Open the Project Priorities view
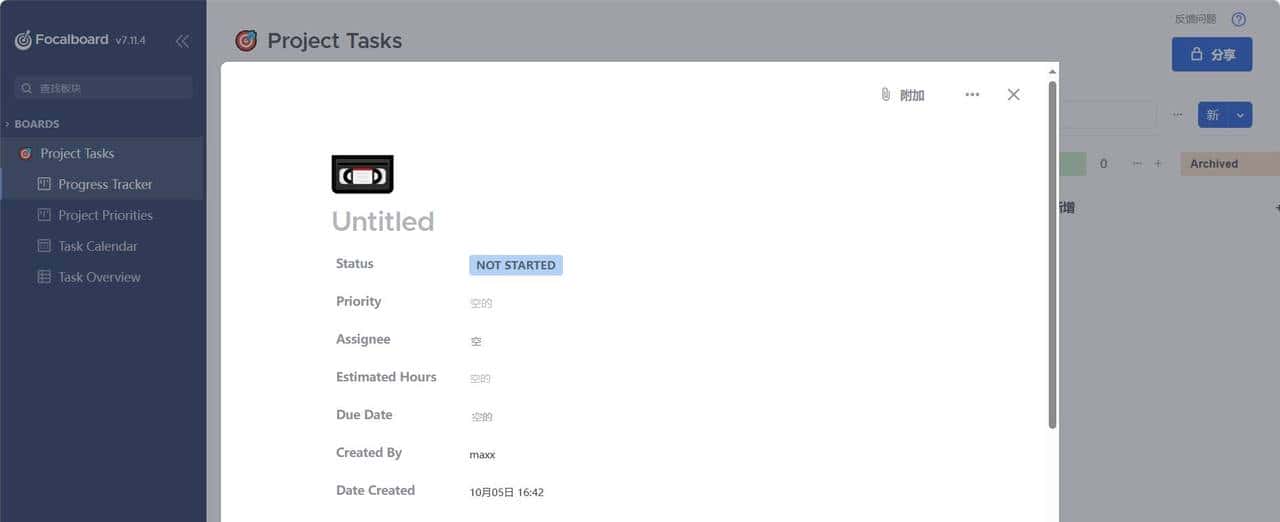Screen dimensions: 1280x522 [x=105, y=215]
